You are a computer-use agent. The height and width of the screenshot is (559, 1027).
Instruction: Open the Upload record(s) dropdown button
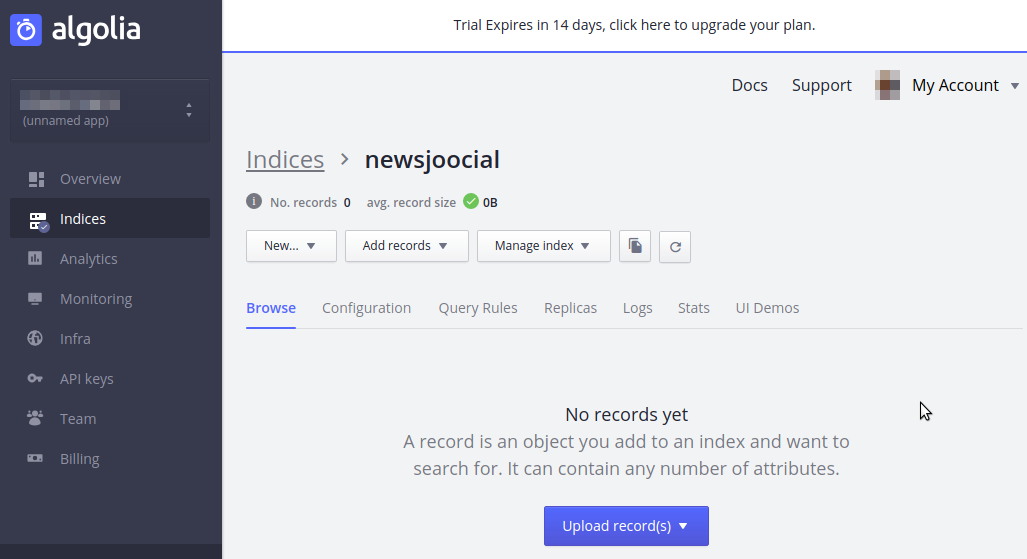pos(626,526)
